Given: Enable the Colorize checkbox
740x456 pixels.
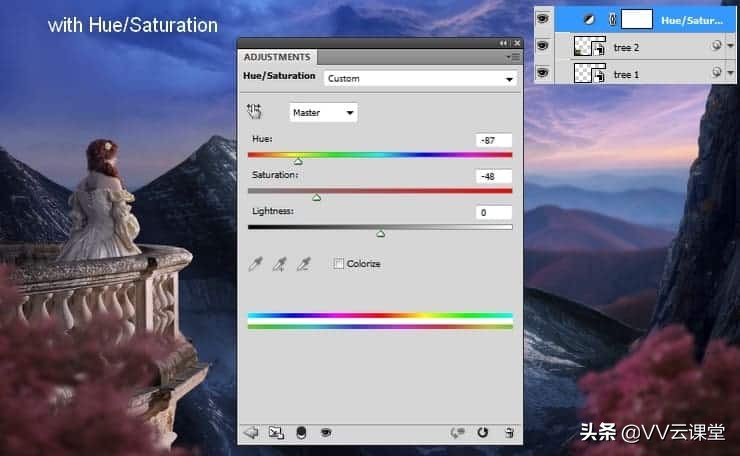Looking at the screenshot, I should [x=339, y=264].
